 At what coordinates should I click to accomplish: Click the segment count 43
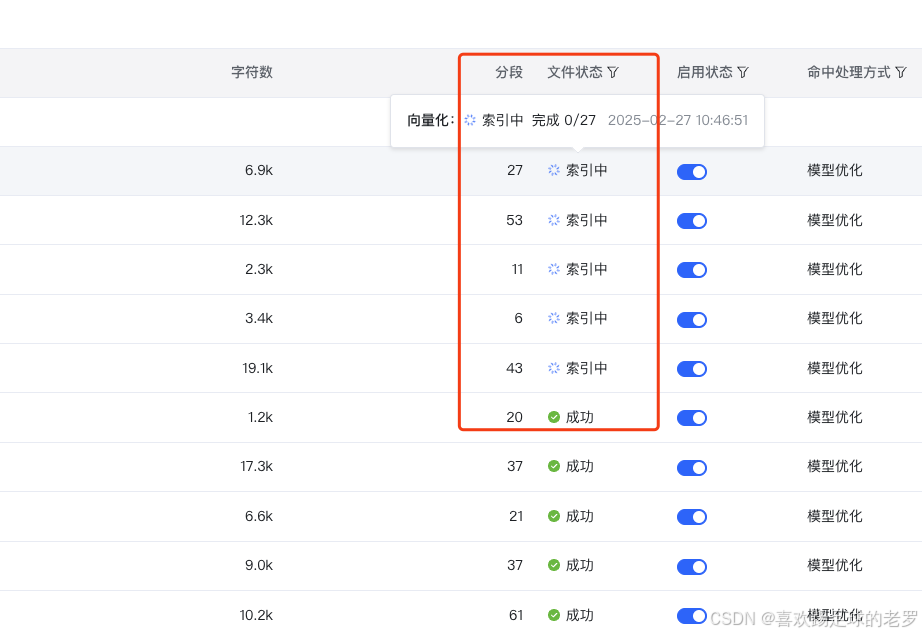click(515, 368)
